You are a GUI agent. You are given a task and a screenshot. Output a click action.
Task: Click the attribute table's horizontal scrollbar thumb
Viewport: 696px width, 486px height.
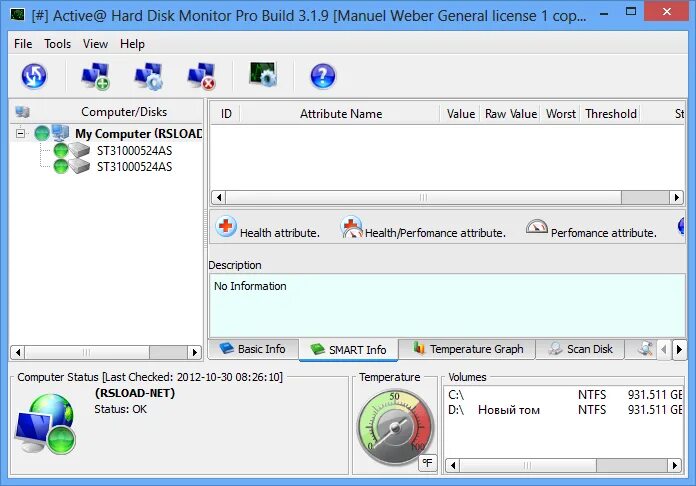pyautogui.click(x=423, y=197)
